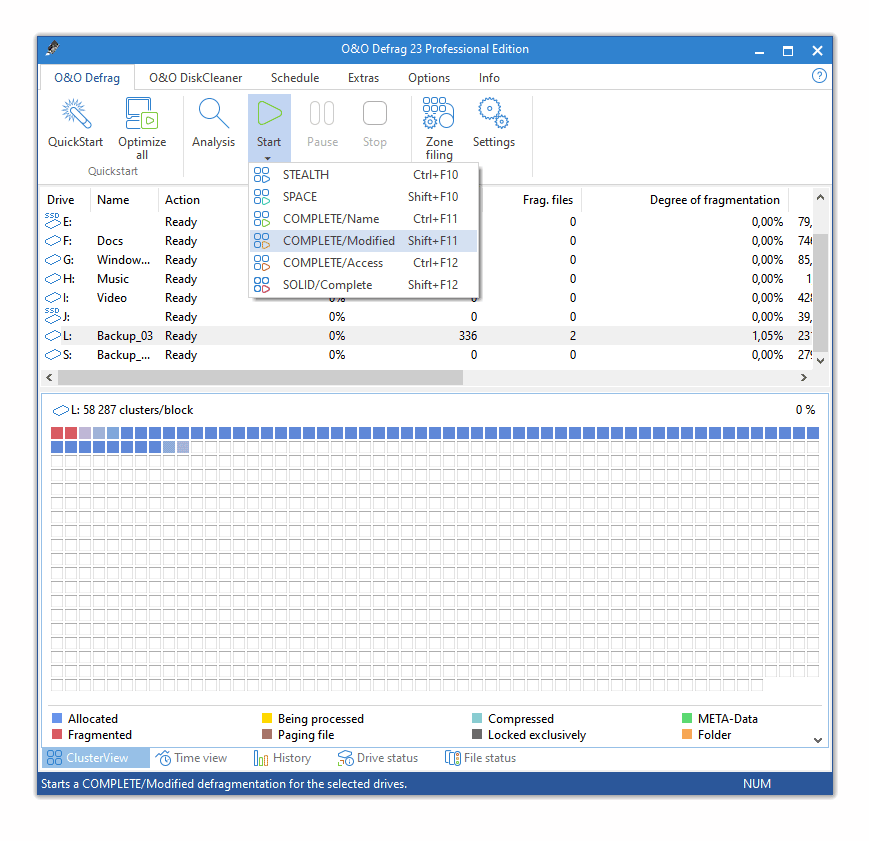Select the O&O Defrag tab
The image size is (869, 841).
click(87, 78)
